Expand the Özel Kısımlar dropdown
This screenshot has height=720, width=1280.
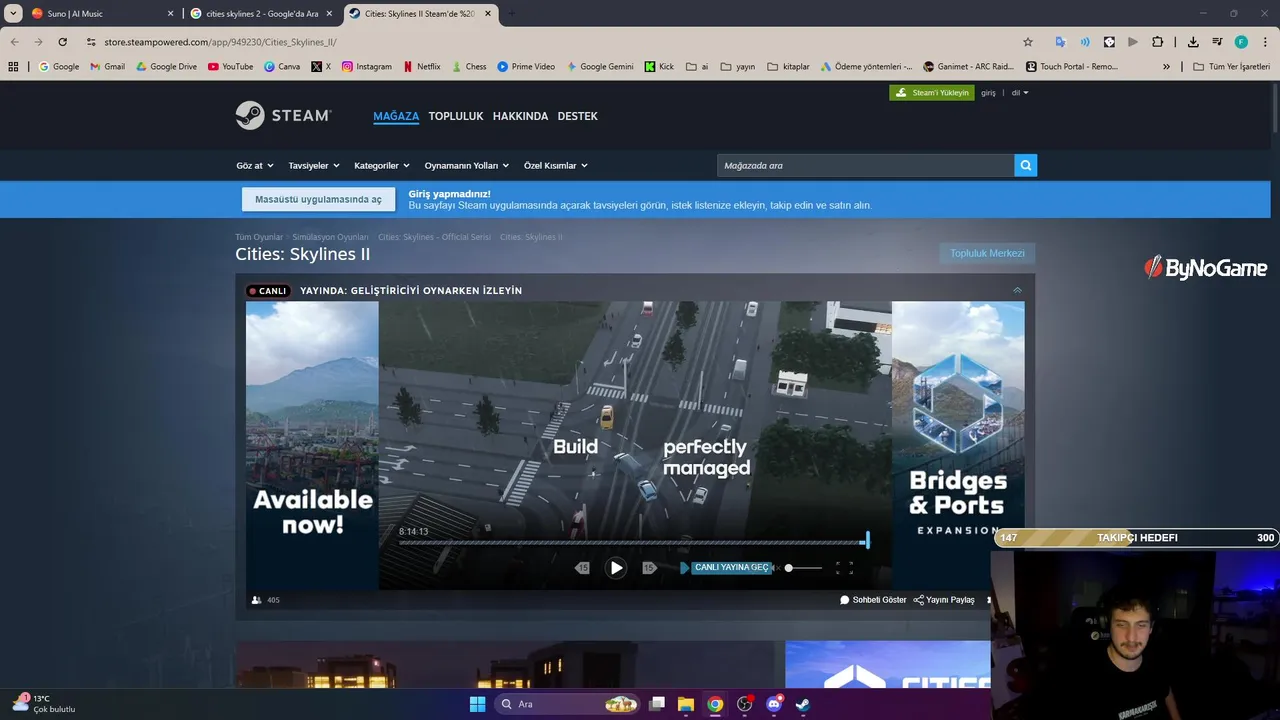556,165
